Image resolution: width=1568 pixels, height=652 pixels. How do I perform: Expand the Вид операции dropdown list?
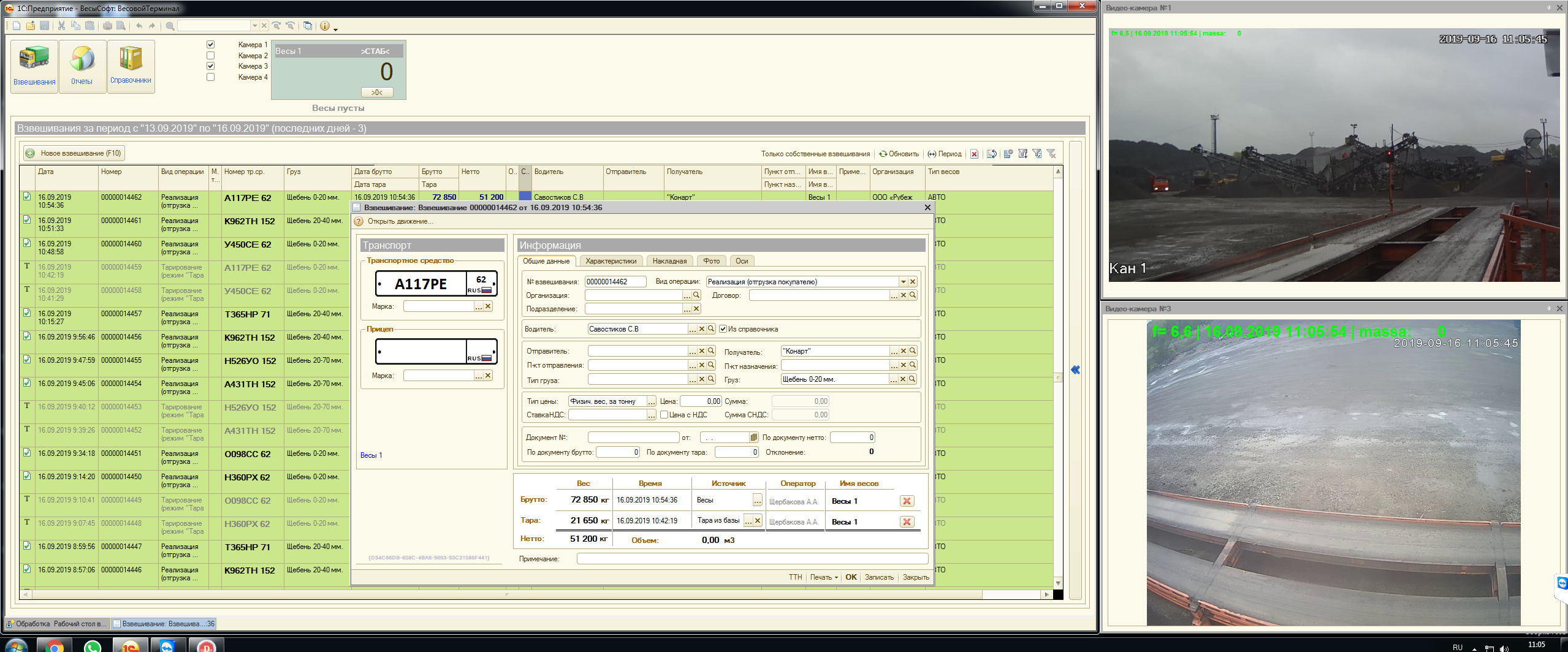[x=903, y=282]
